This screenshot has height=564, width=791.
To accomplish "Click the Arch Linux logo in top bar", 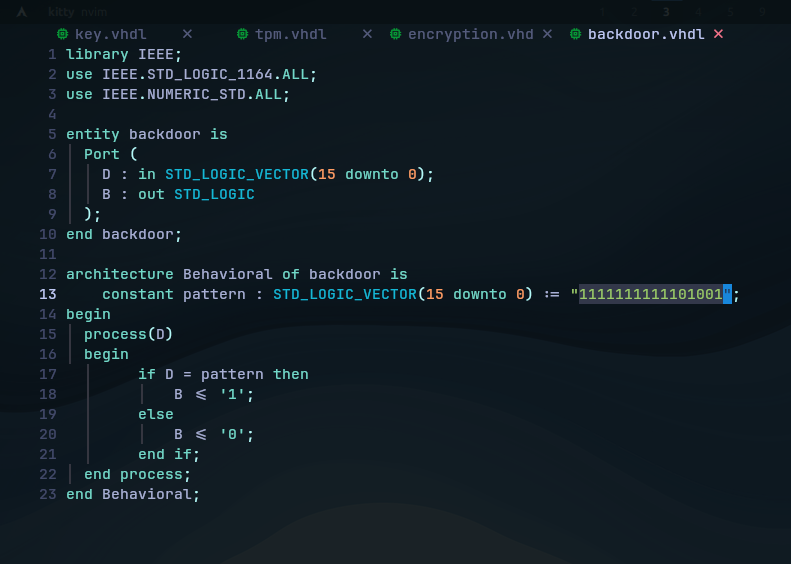I will tap(21, 12).
